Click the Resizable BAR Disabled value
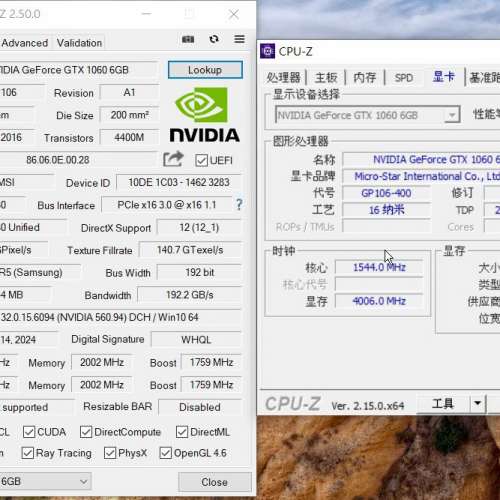Viewport: 500px width, 500px height. point(200,407)
